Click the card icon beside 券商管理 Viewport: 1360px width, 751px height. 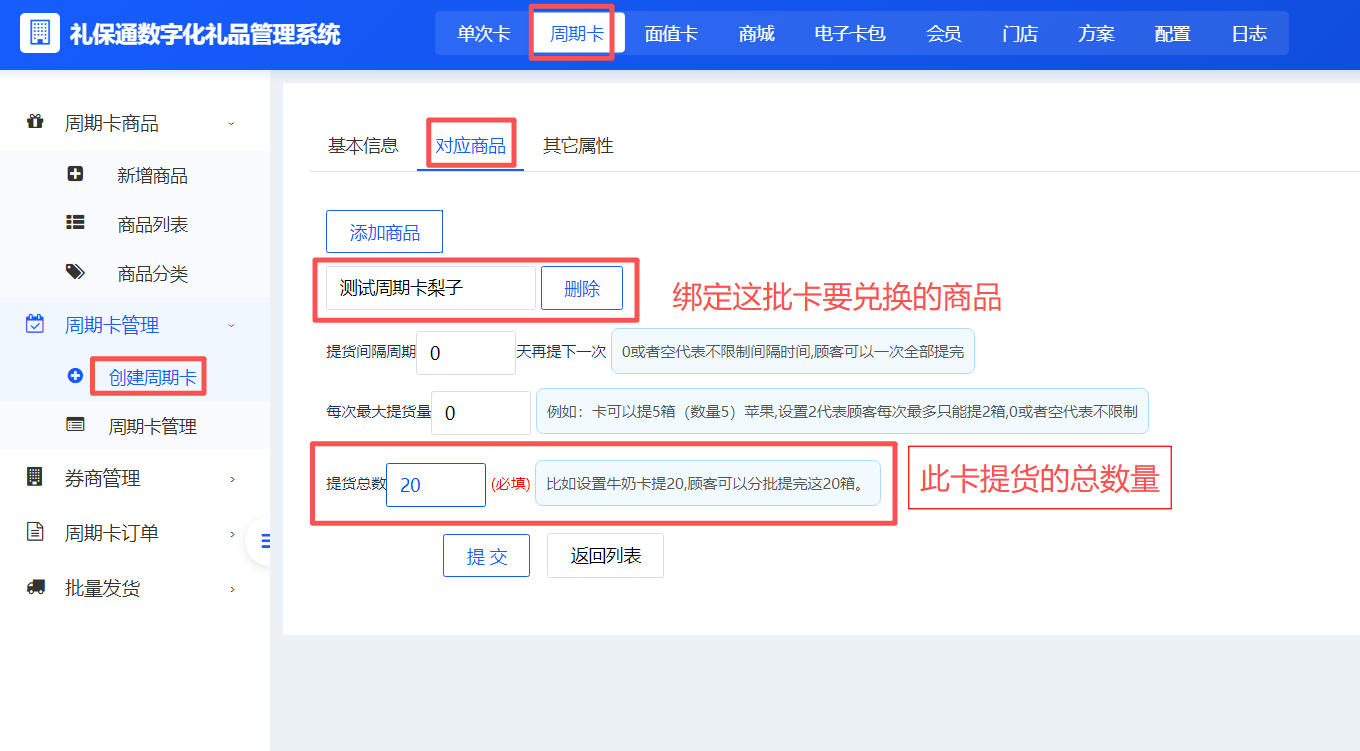pos(33,478)
